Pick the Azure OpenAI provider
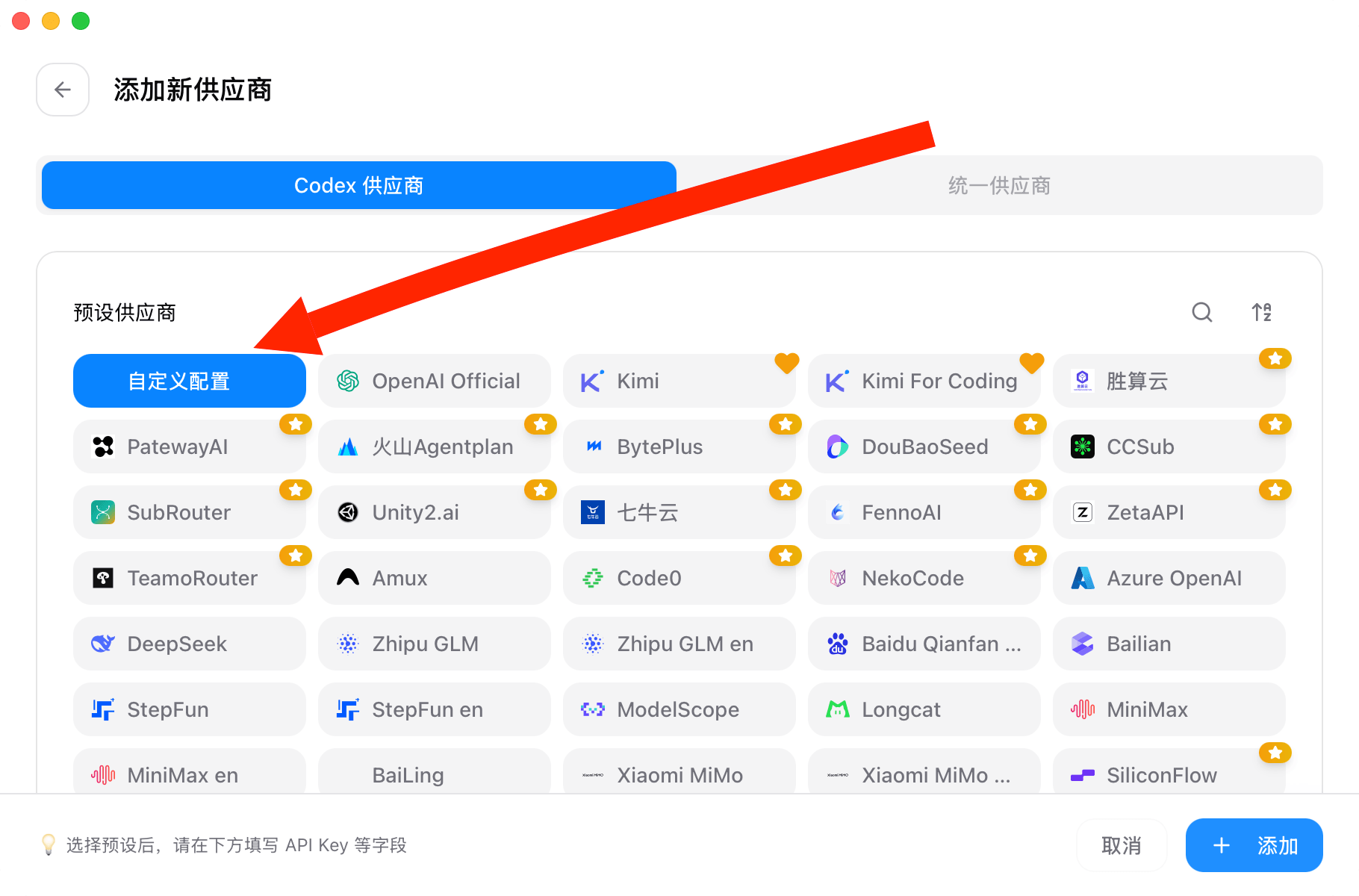This screenshot has width=1359, height=896. point(1169,578)
